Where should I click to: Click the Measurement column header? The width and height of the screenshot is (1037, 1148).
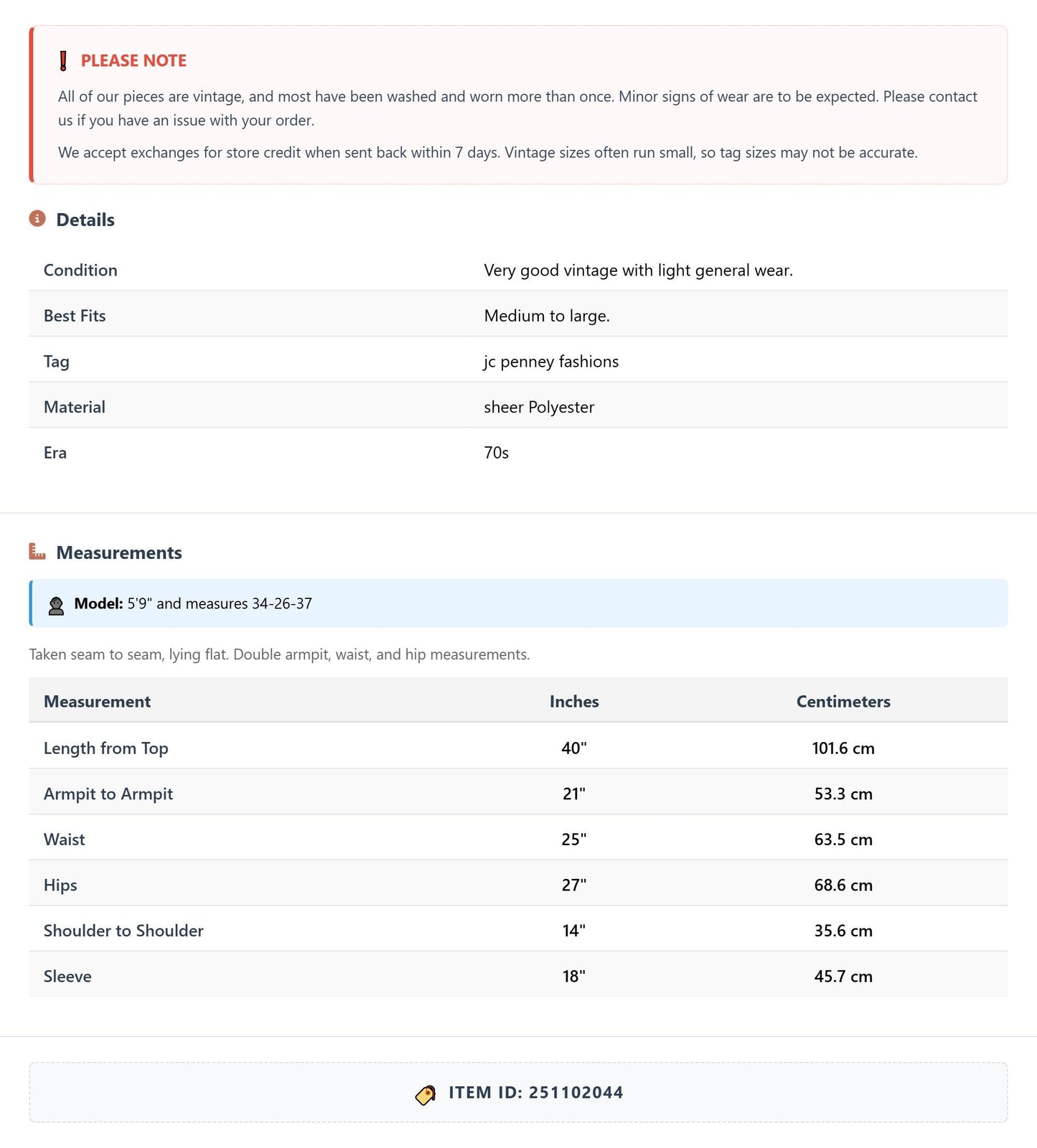click(98, 701)
